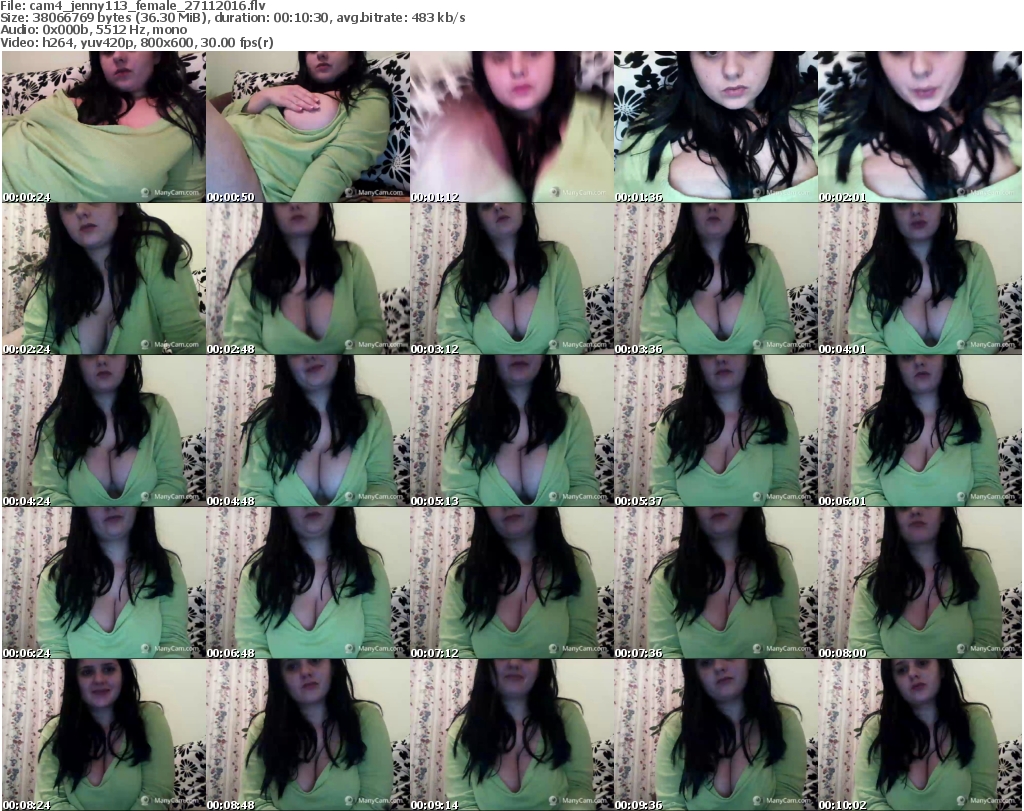Select the thumbnail at 00:02:01
This screenshot has height=811, width=1024.
(x=920, y=127)
